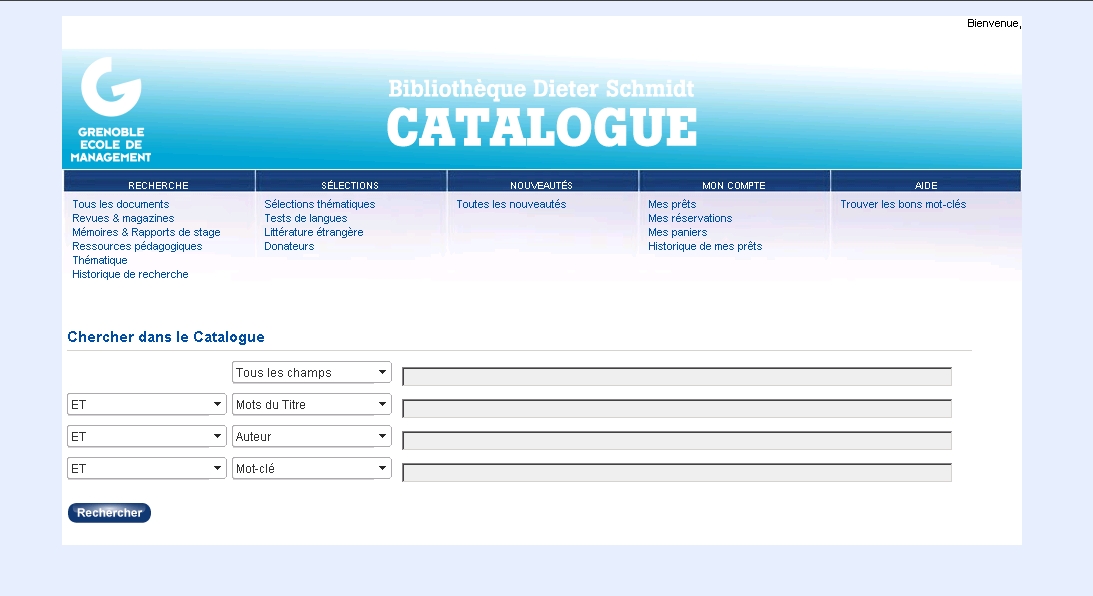This screenshot has height=596, width=1093.
Task: Expand the Mots du Titre field dropdown
Action: click(x=312, y=404)
